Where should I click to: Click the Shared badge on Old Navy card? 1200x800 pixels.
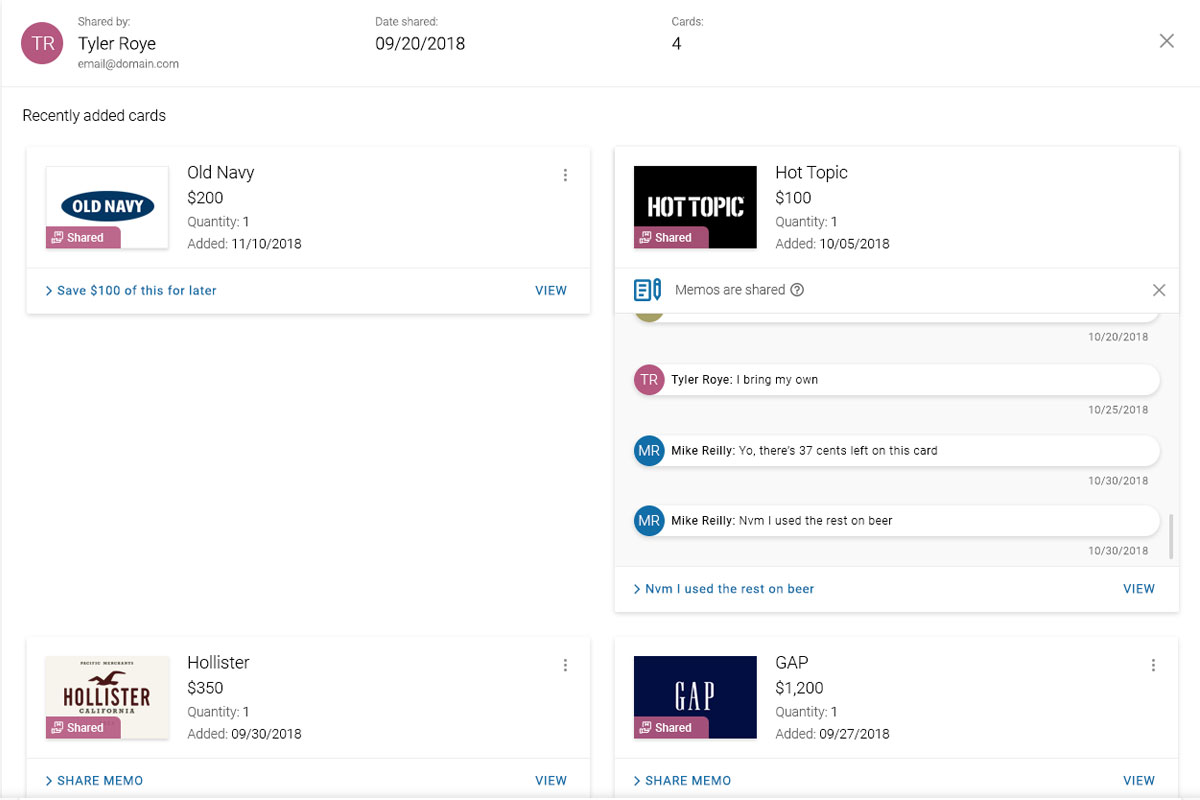point(83,238)
